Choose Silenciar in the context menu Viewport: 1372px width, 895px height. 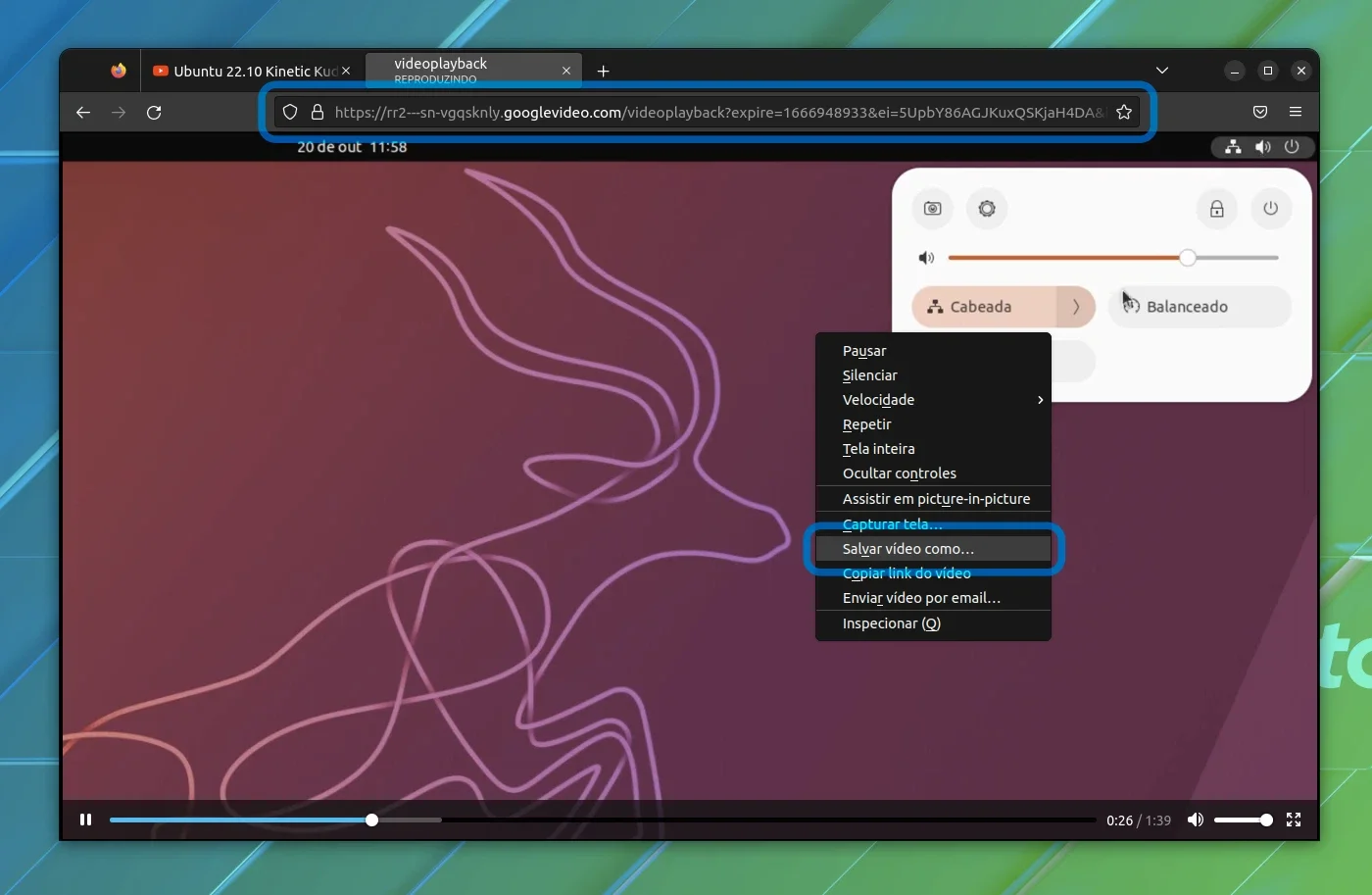pos(933,375)
